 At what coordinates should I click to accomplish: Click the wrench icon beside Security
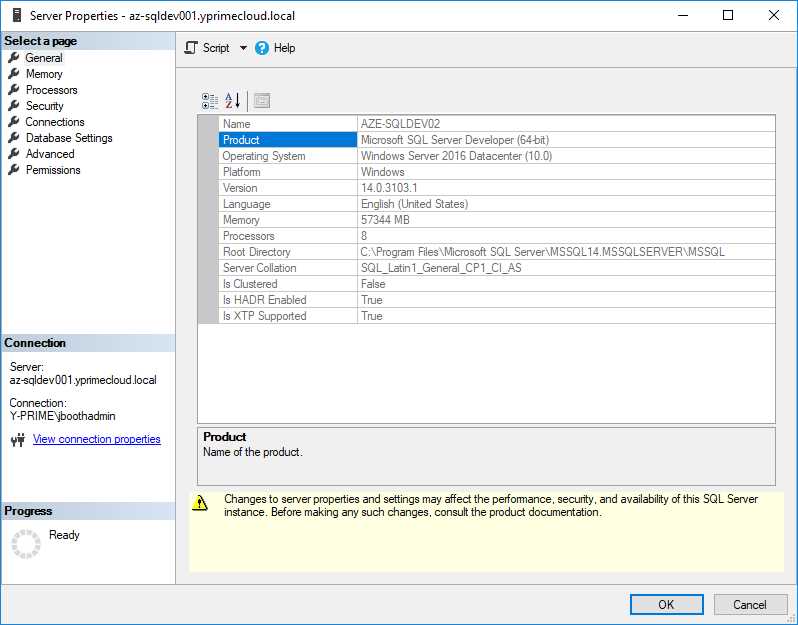[x=14, y=105]
